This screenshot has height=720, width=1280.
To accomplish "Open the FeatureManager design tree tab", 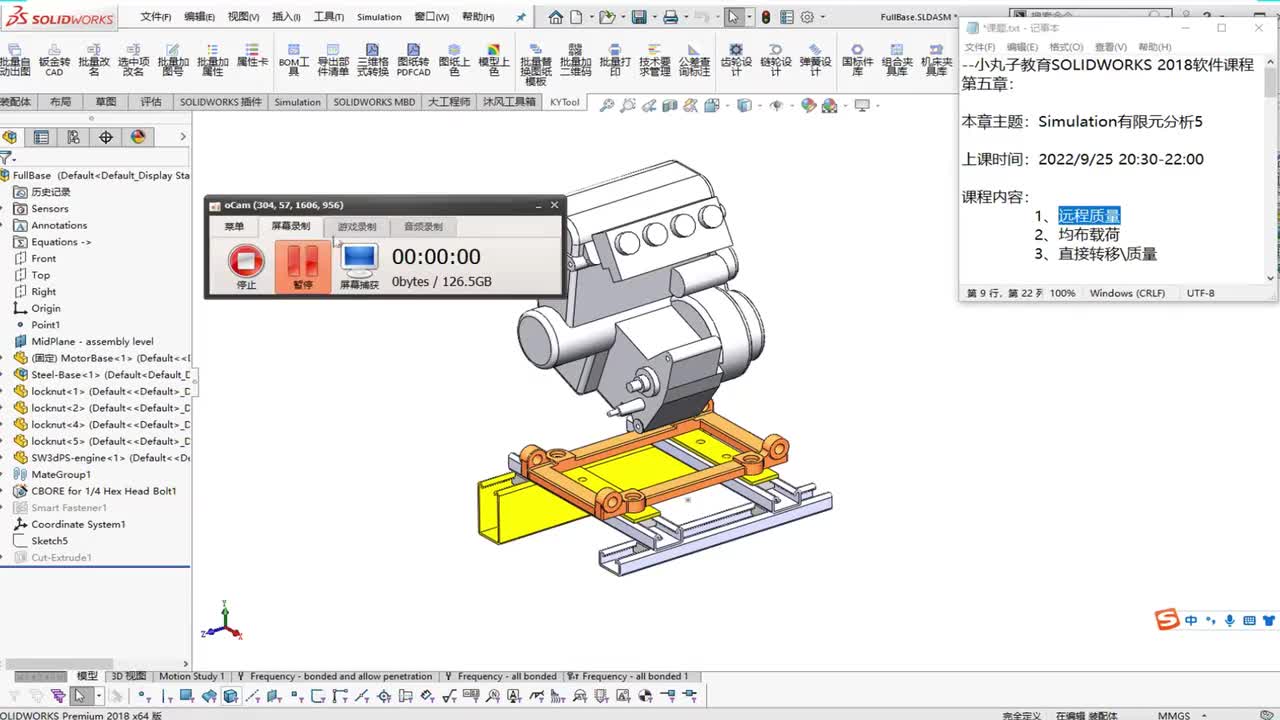I will coord(10,137).
